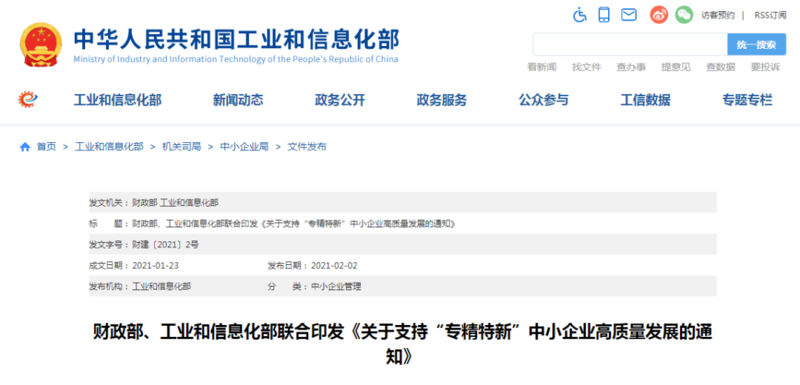Open the 专题专栏 nav menu
800x385 pixels.
(x=747, y=100)
